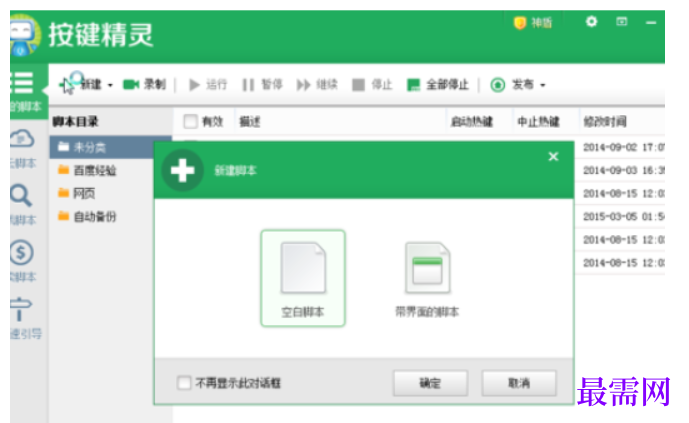Sort by the 修改时间 column header

click(605, 121)
